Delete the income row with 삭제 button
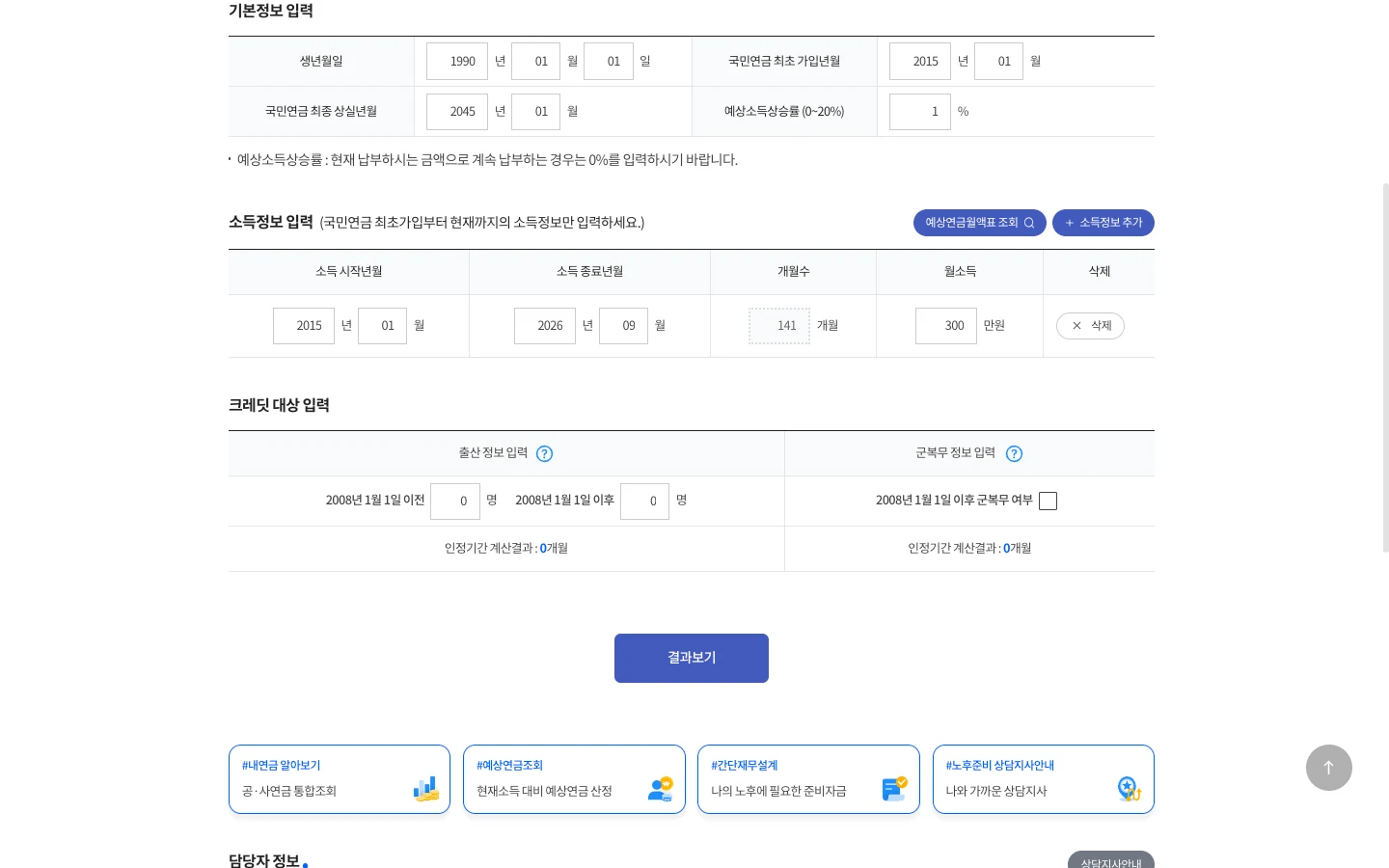Viewport: 1389px width, 868px height. pyautogui.click(x=1090, y=326)
